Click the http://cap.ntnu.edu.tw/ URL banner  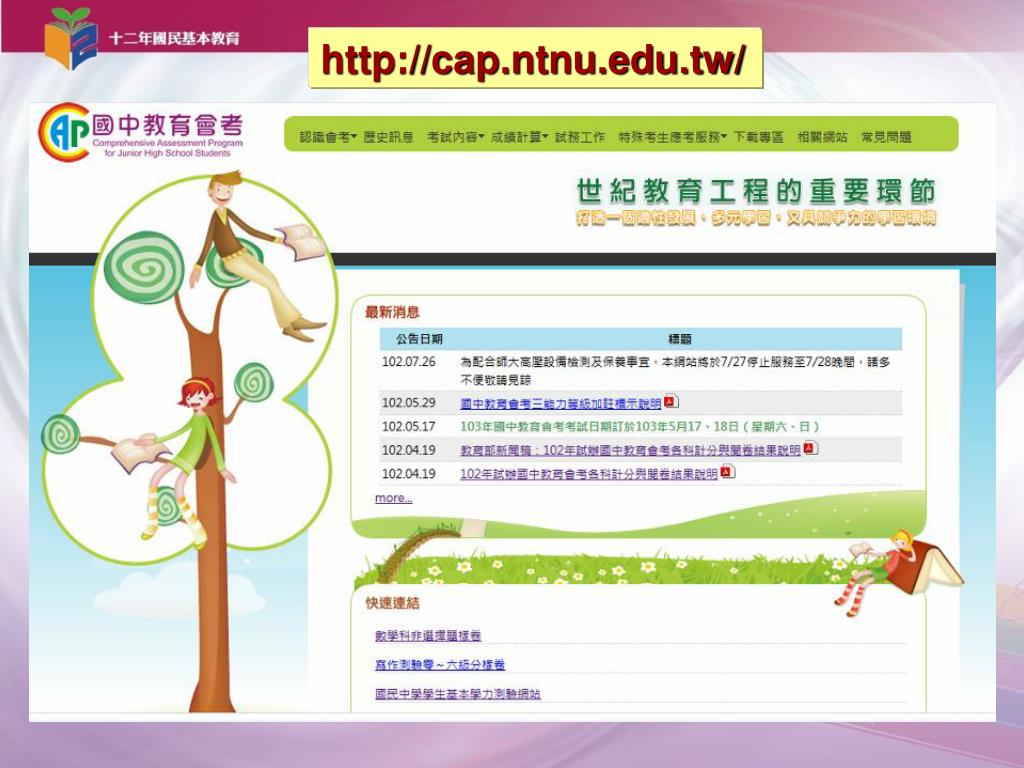point(535,58)
